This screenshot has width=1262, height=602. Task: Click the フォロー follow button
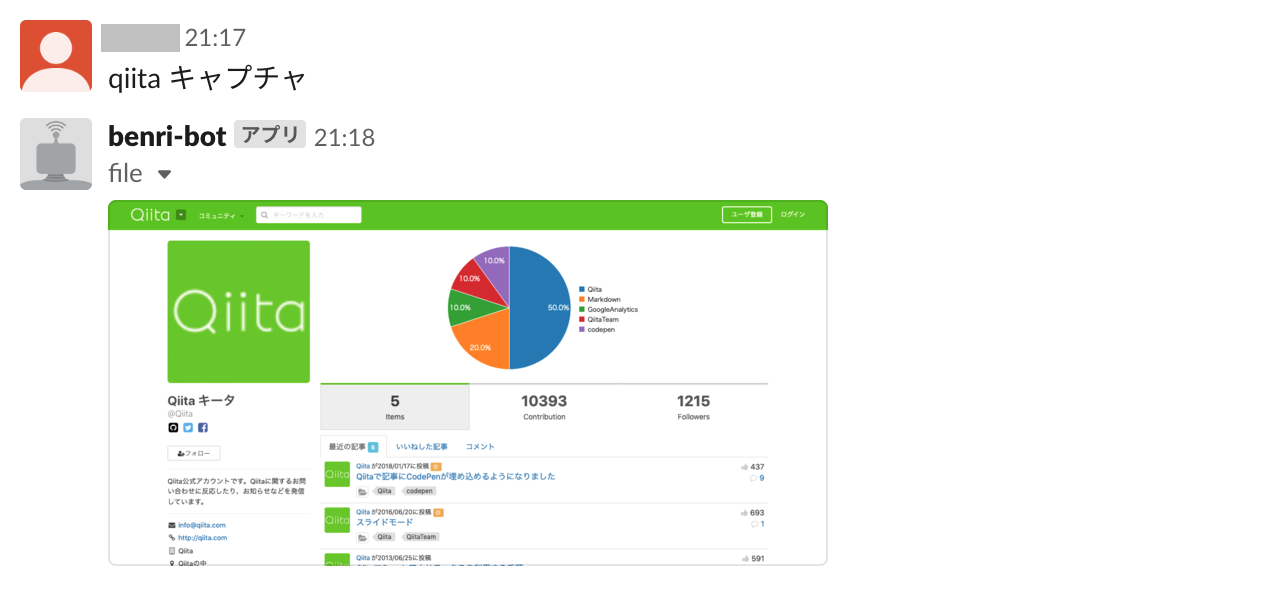(194, 453)
